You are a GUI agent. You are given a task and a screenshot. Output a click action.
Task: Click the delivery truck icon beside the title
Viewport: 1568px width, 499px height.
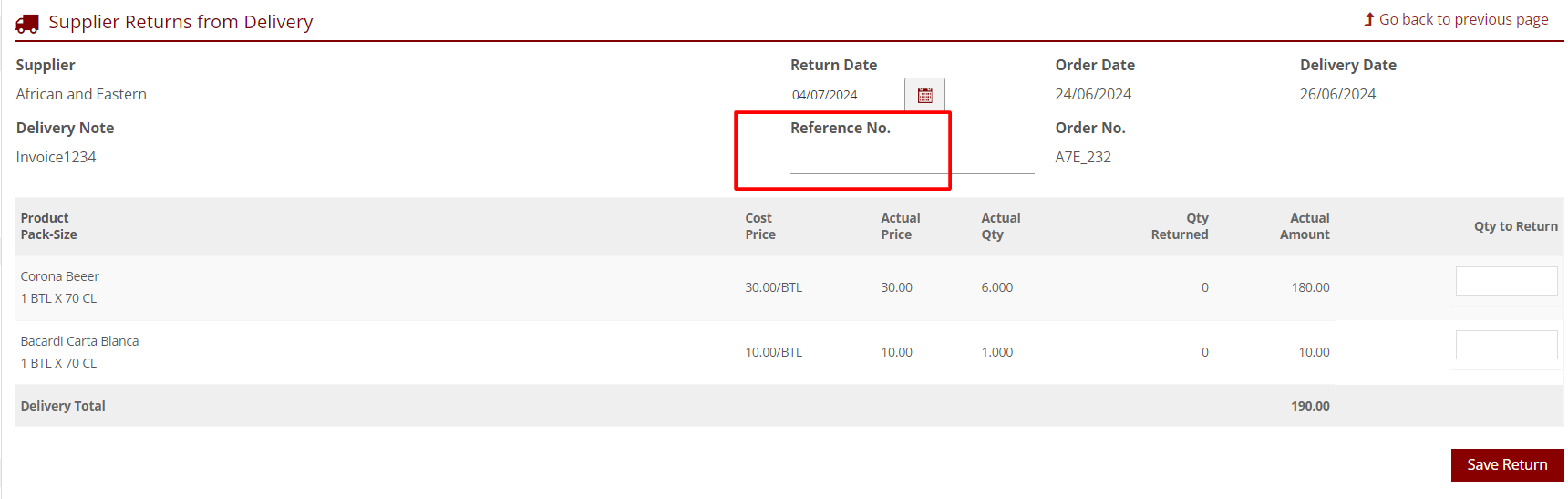tap(27, 24)
